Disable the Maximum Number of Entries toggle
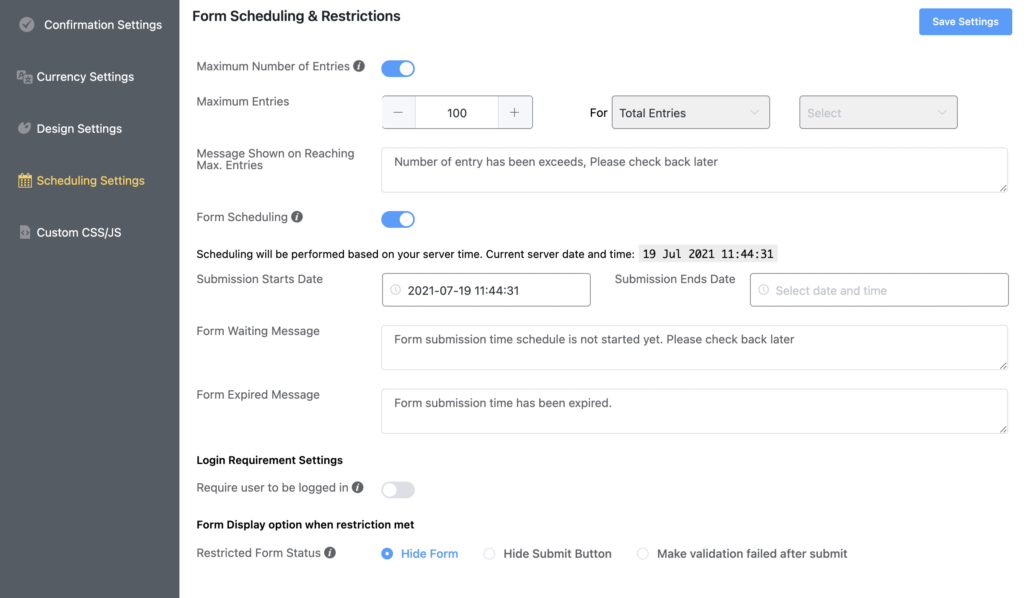The width and height of the screenshot is (1024, 598). click(x=398, y=69)
